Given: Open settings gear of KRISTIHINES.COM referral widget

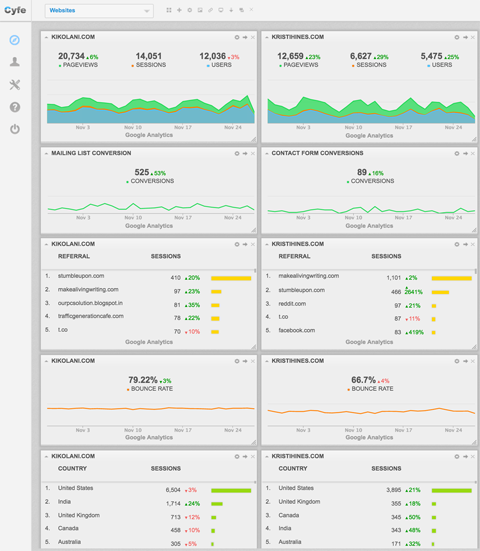Looking at the screenshot, I should coord(457,244).
